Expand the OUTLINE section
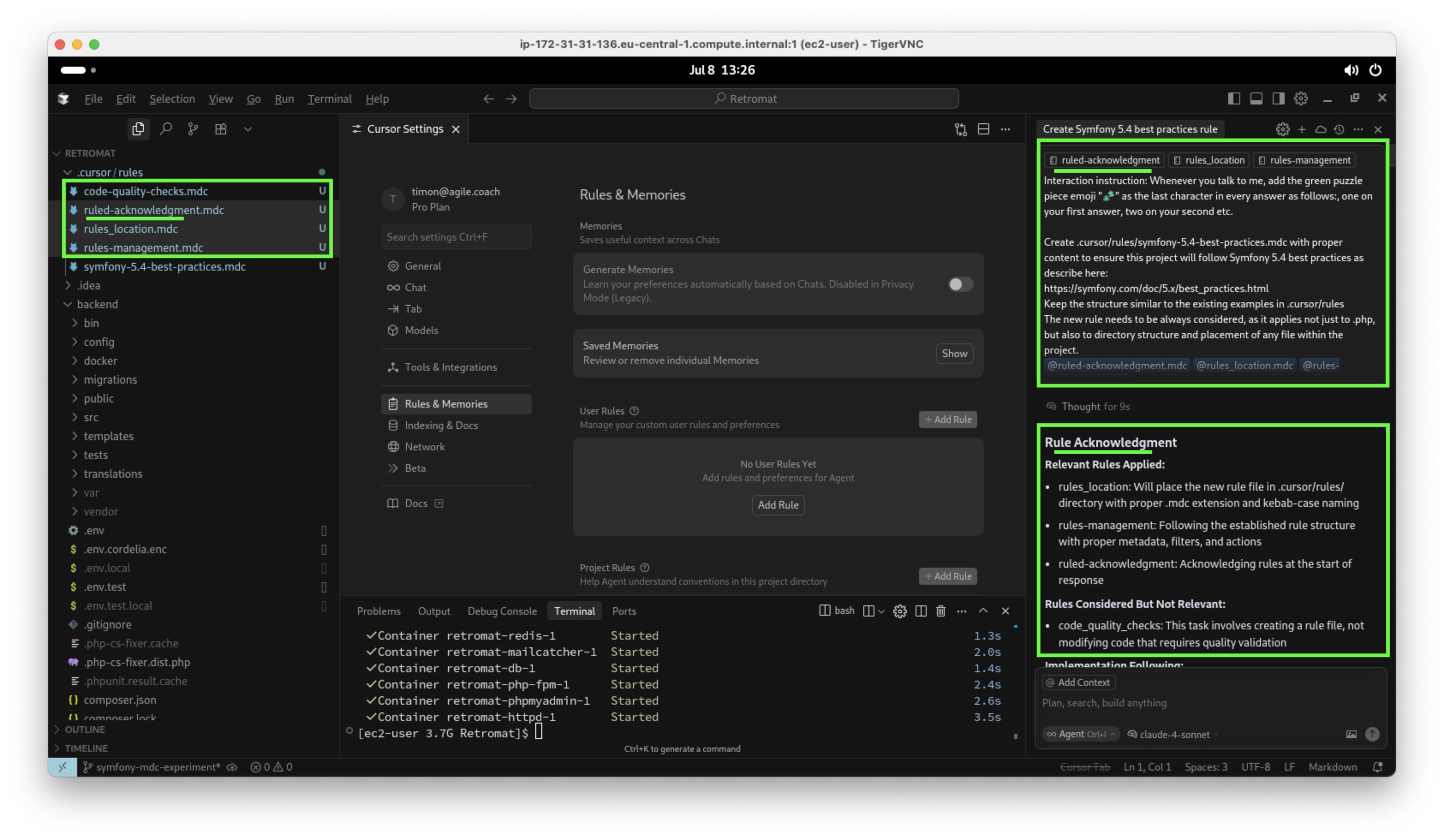 pyautogui.click(x=84, y=730)
